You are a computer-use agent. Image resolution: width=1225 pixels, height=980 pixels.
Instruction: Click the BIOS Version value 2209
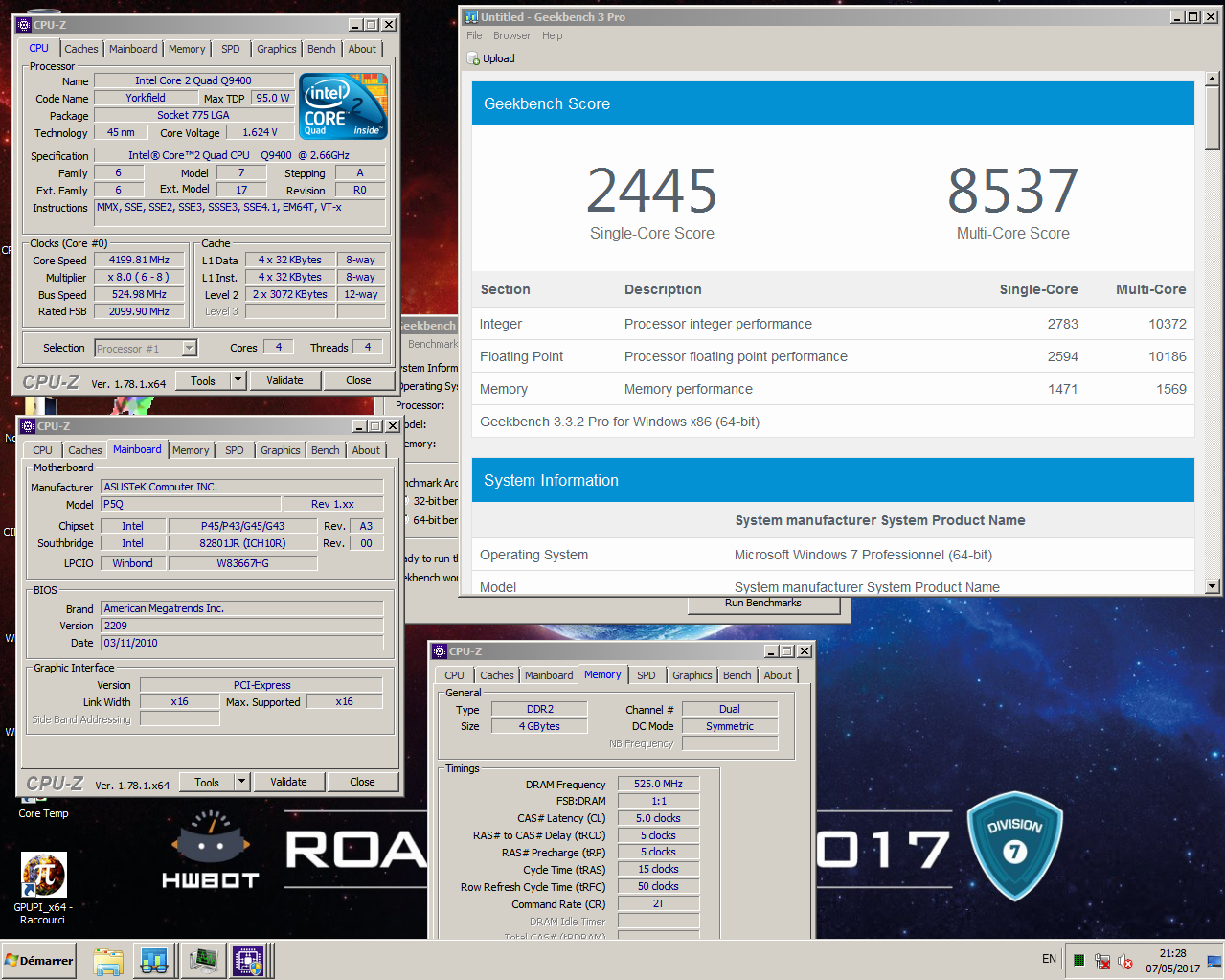click(x=242, y=626)
